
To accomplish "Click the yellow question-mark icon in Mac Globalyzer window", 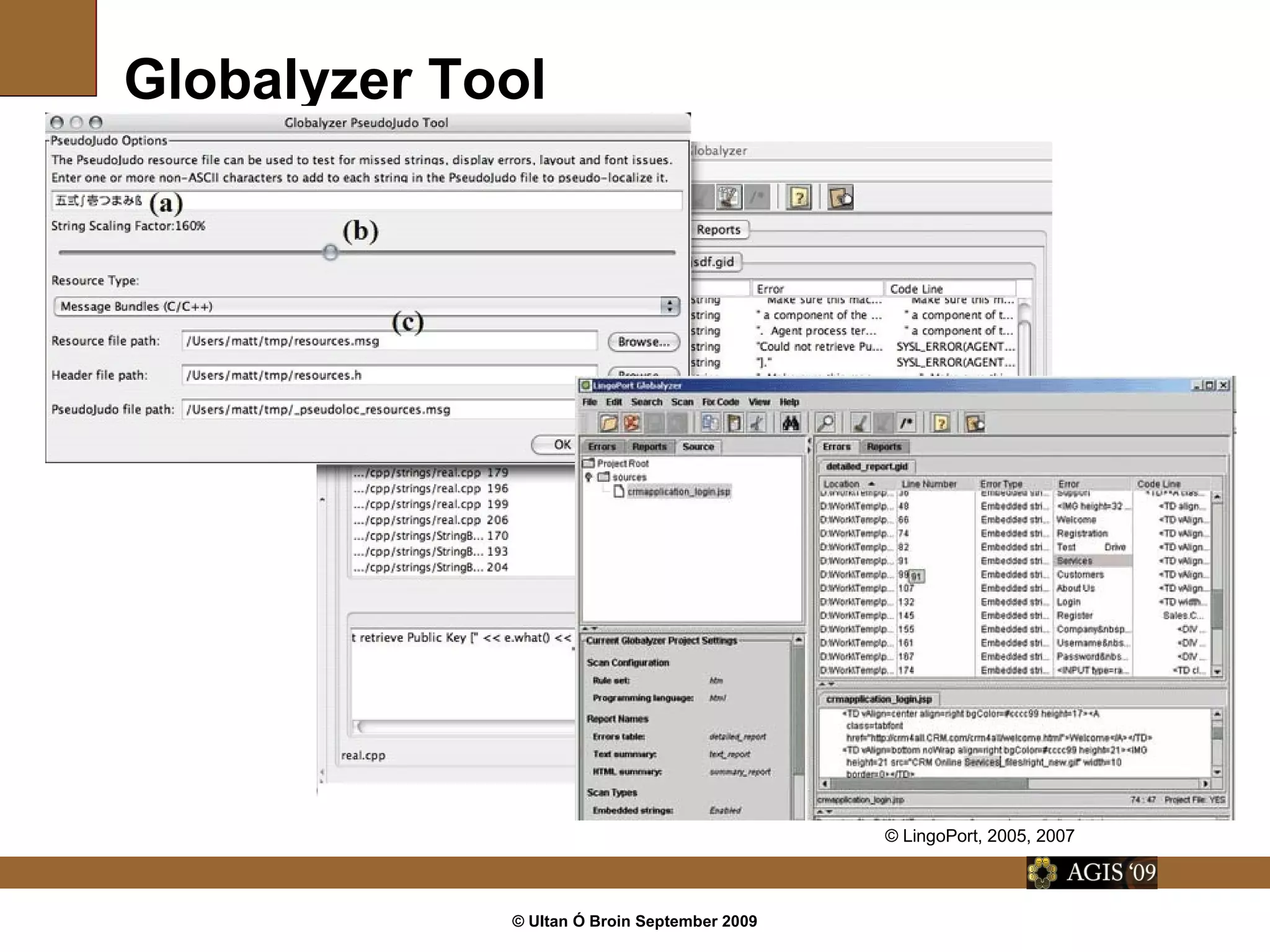I will coord(799,198).
